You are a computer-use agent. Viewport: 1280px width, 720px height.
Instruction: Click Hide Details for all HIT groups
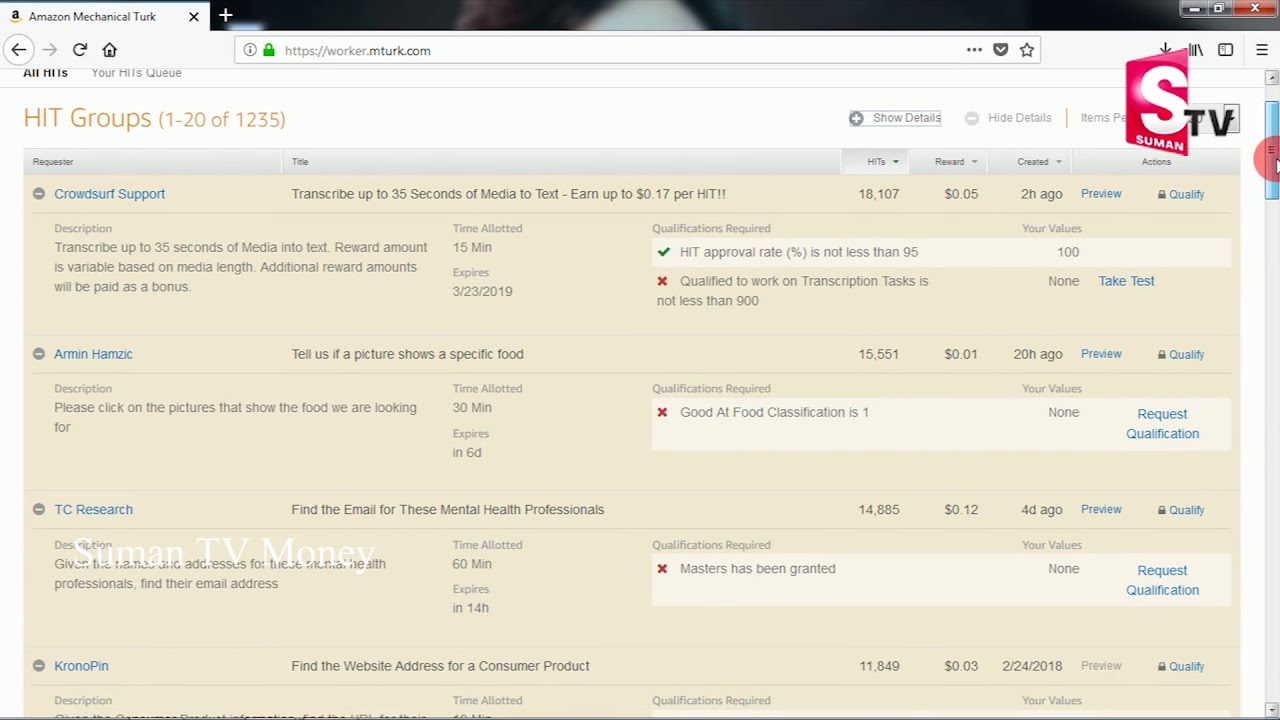tap(1008, 118)
